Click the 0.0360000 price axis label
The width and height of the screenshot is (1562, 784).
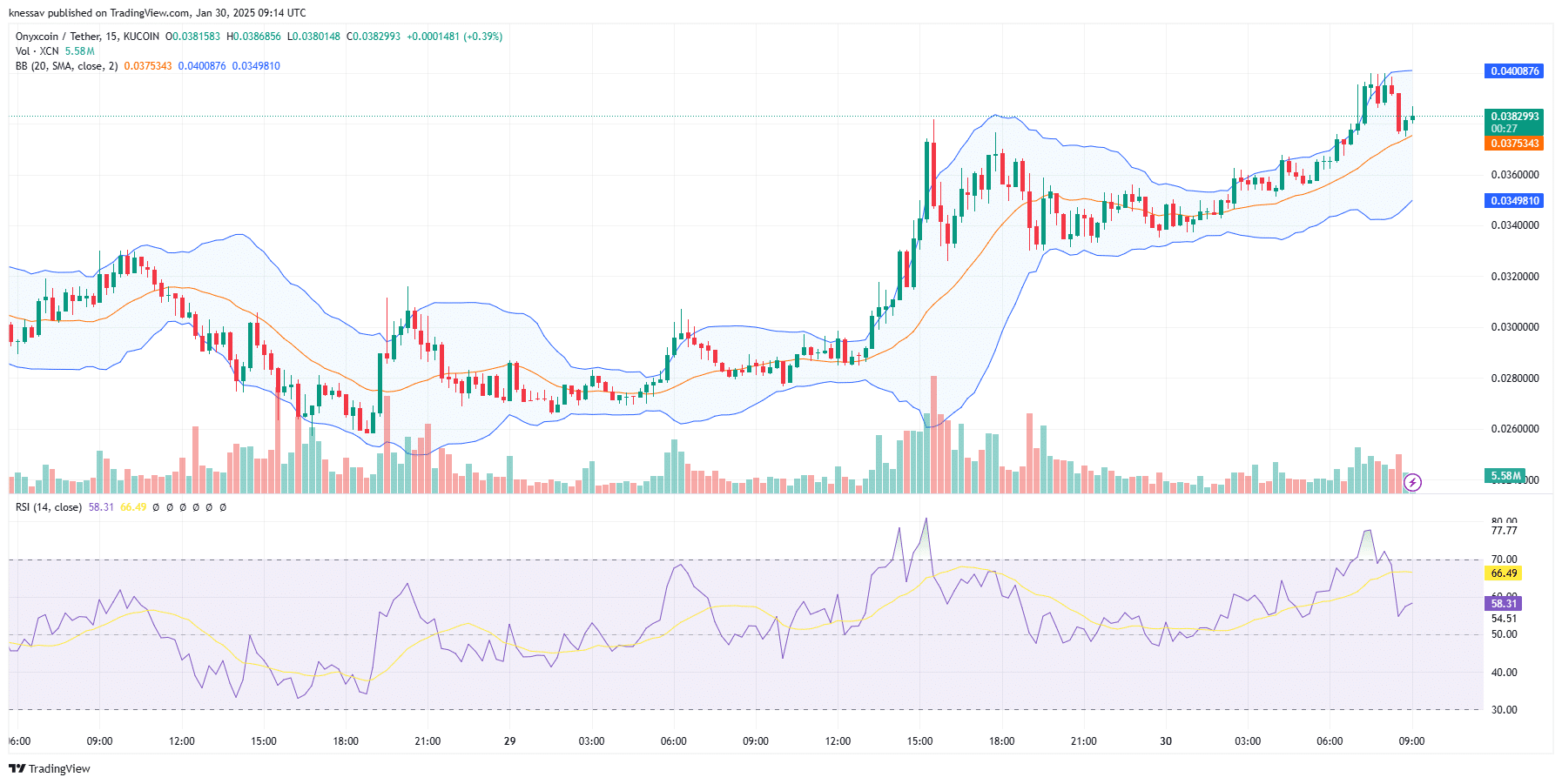click(1515, 175)
